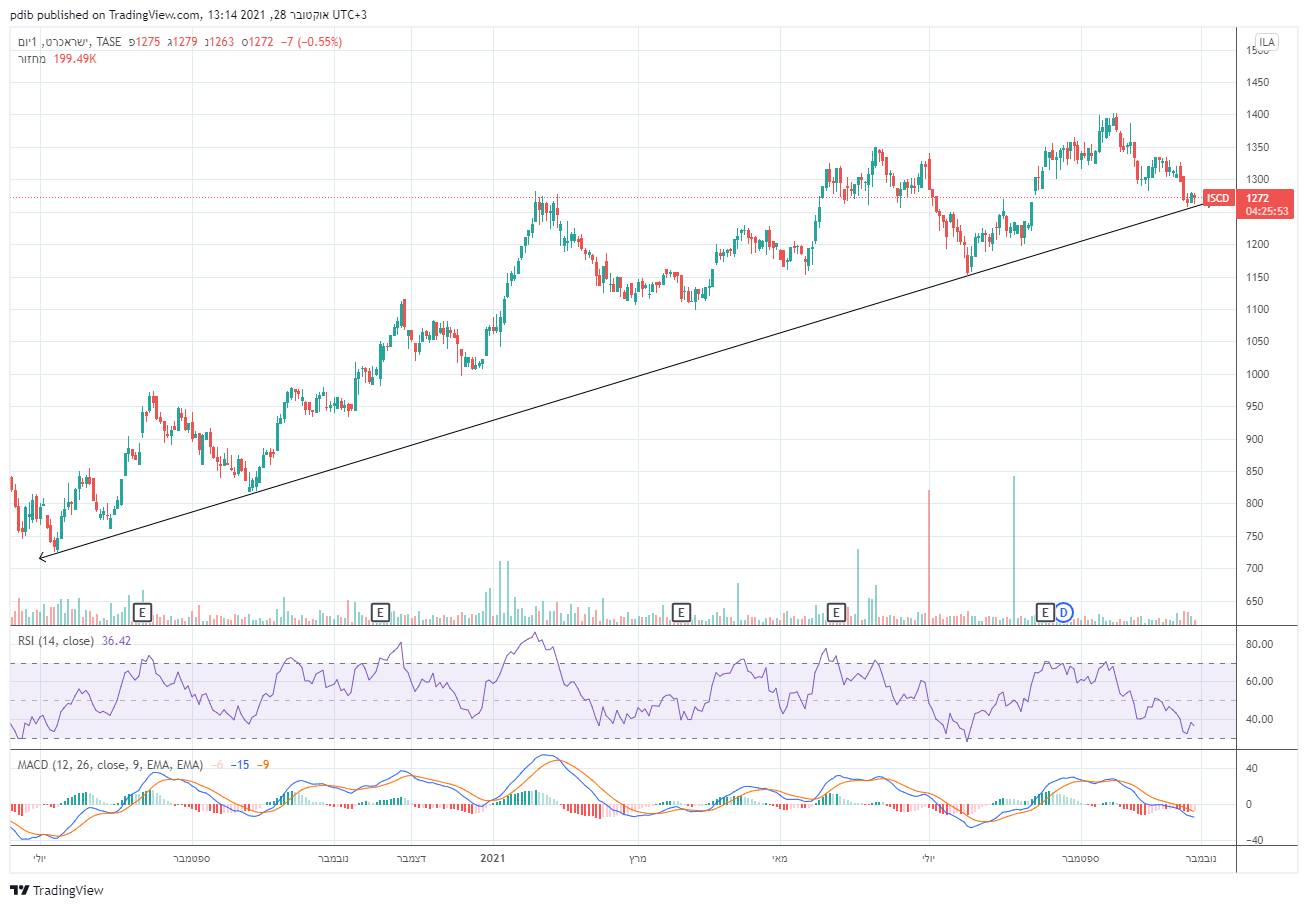Screen dimensions: 1308x908
Task: Click the RSI (14, close) indicator title
Action: click(57, 640)
